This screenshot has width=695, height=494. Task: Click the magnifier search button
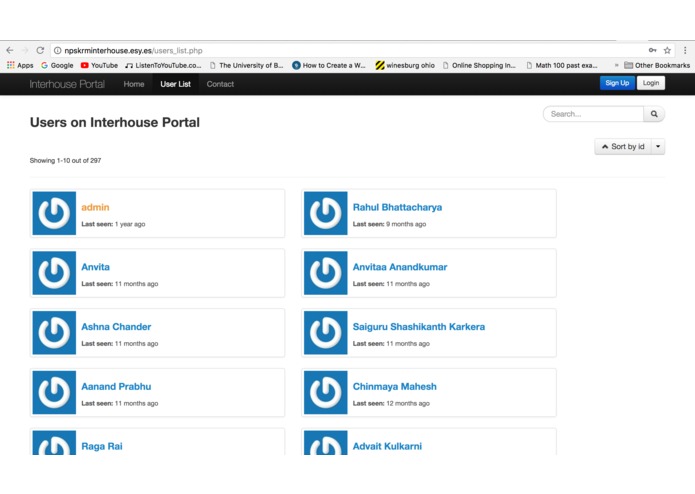[x=654, y=114]
